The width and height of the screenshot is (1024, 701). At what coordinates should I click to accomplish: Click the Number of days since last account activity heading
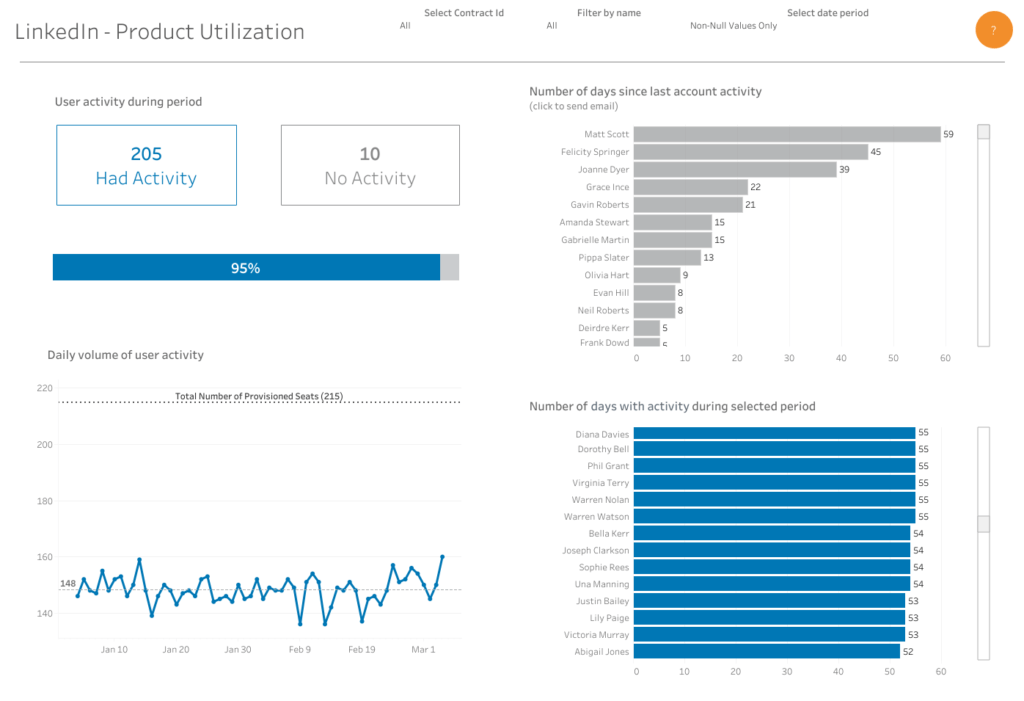coord(645,91)
